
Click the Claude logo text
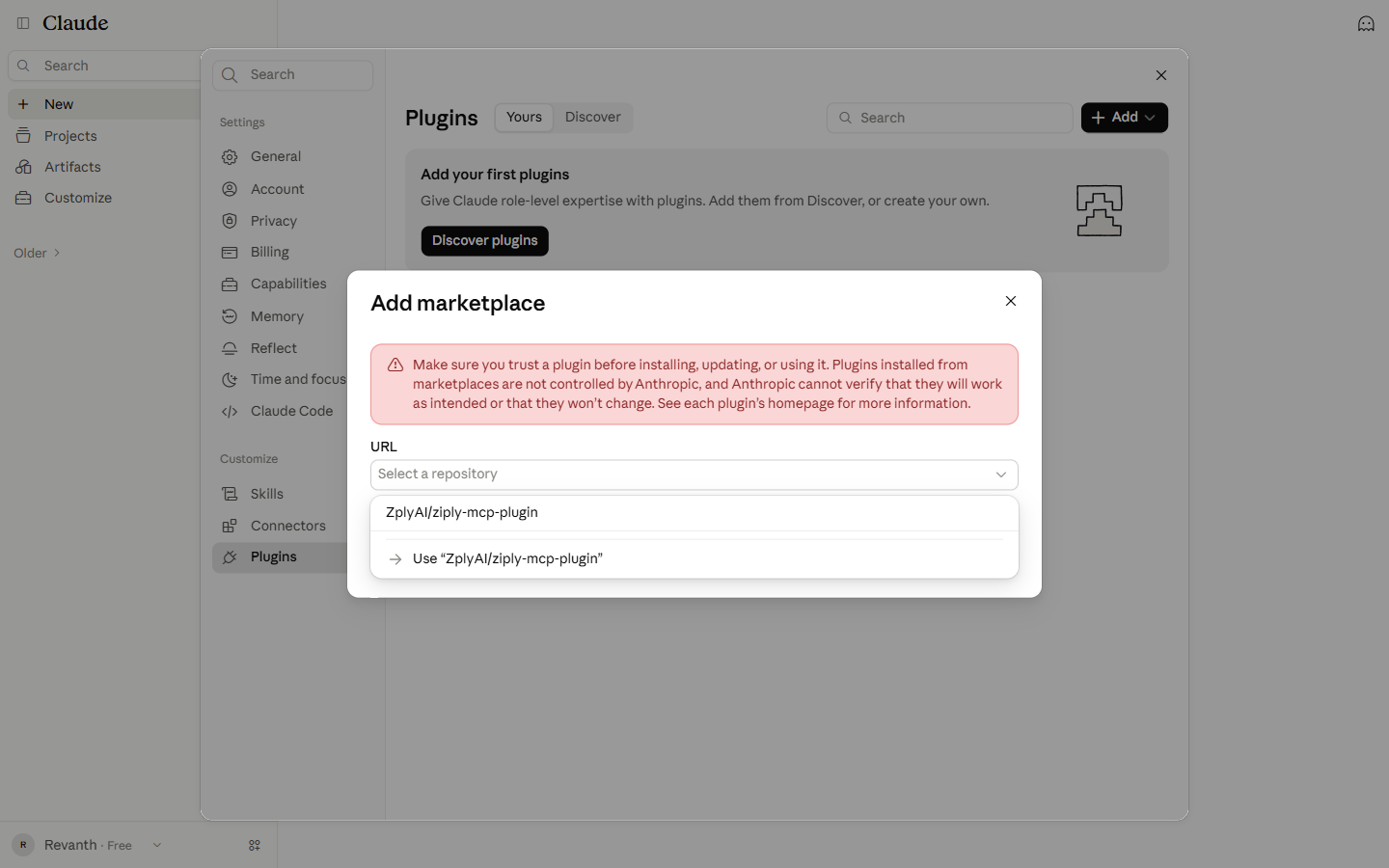(75, 23)
